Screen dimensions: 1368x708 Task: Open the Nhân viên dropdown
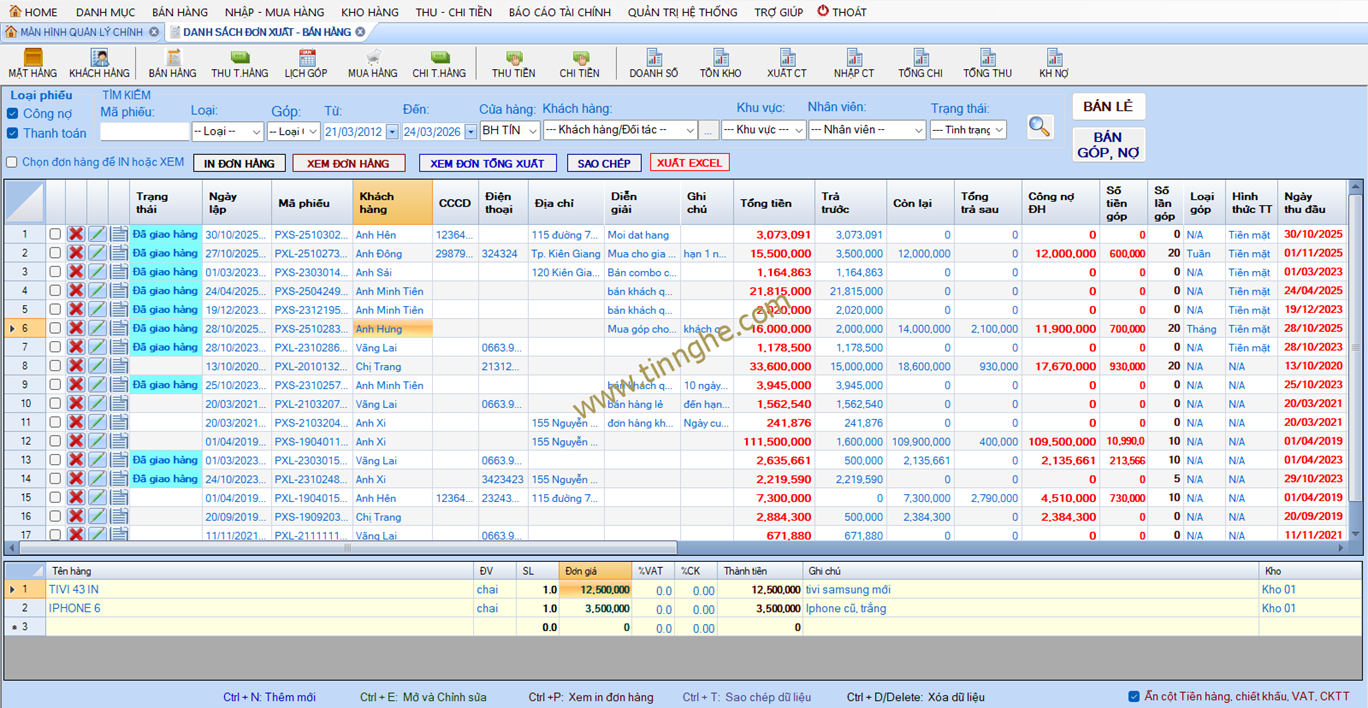[918, 130]
